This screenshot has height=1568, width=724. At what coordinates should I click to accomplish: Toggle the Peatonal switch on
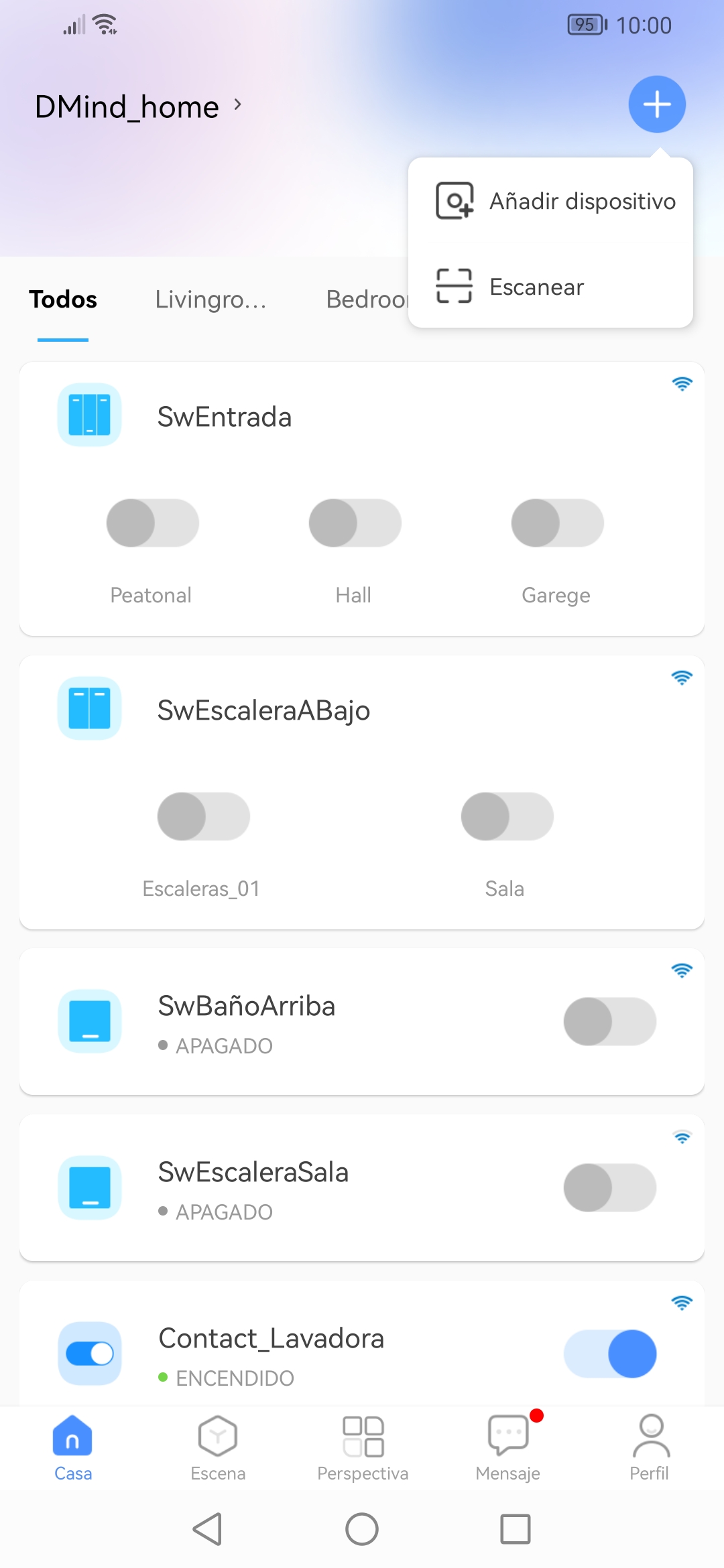point(152,523)
